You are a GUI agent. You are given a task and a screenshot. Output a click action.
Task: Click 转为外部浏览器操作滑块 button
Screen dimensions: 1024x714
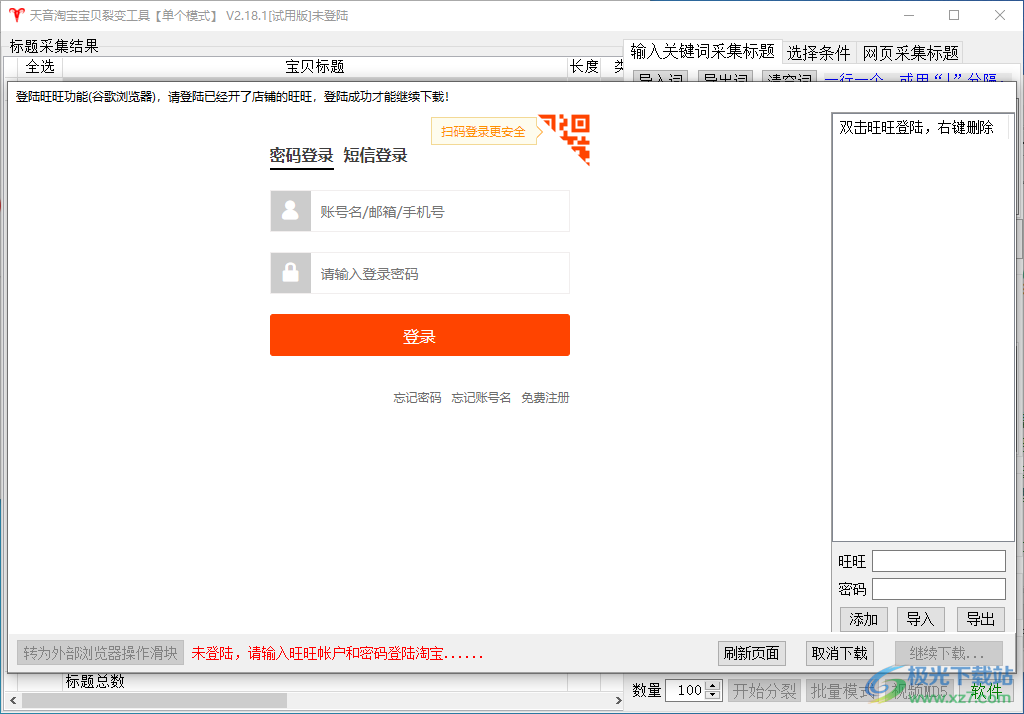click(101, 653)
